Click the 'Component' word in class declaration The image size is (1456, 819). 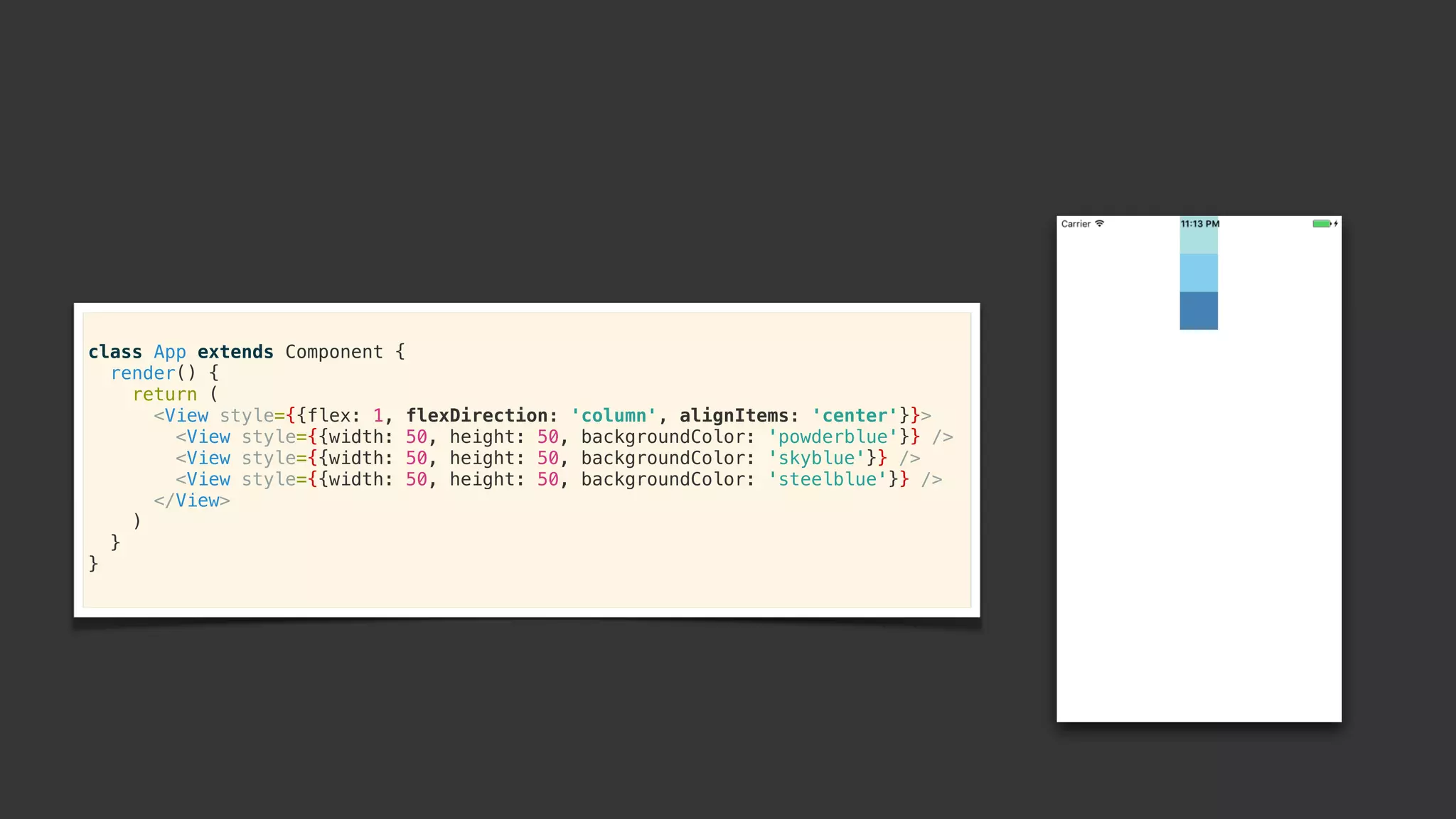(334, 352)
